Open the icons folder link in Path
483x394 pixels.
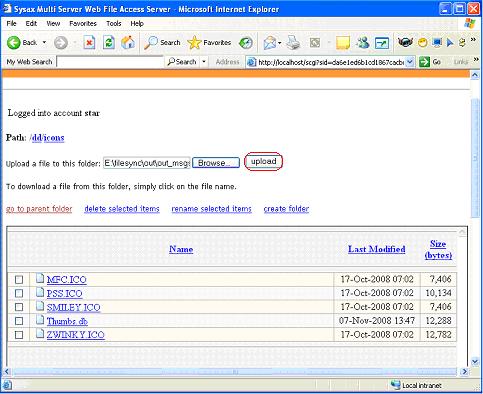point(54,138)
